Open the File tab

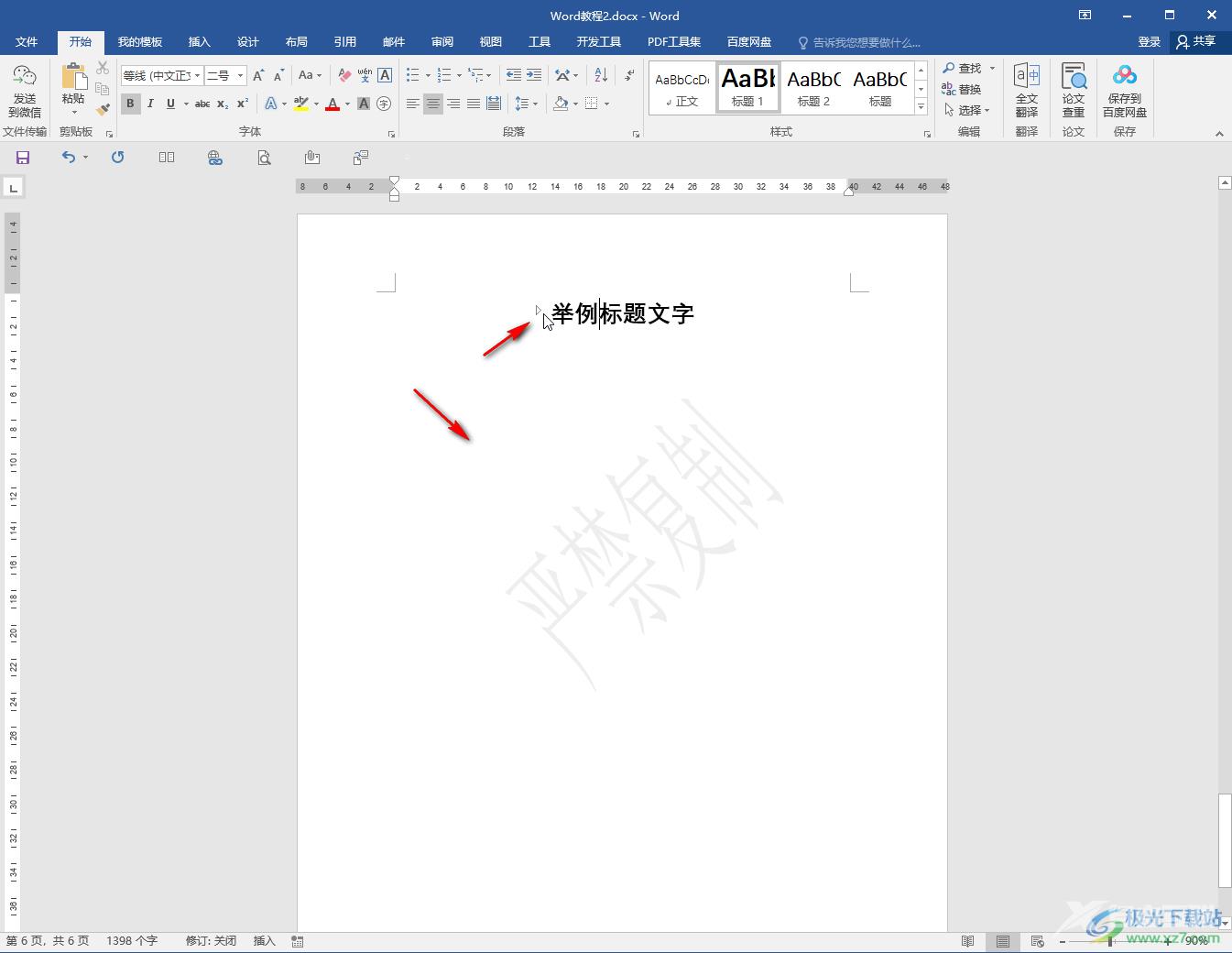[27, 42]
